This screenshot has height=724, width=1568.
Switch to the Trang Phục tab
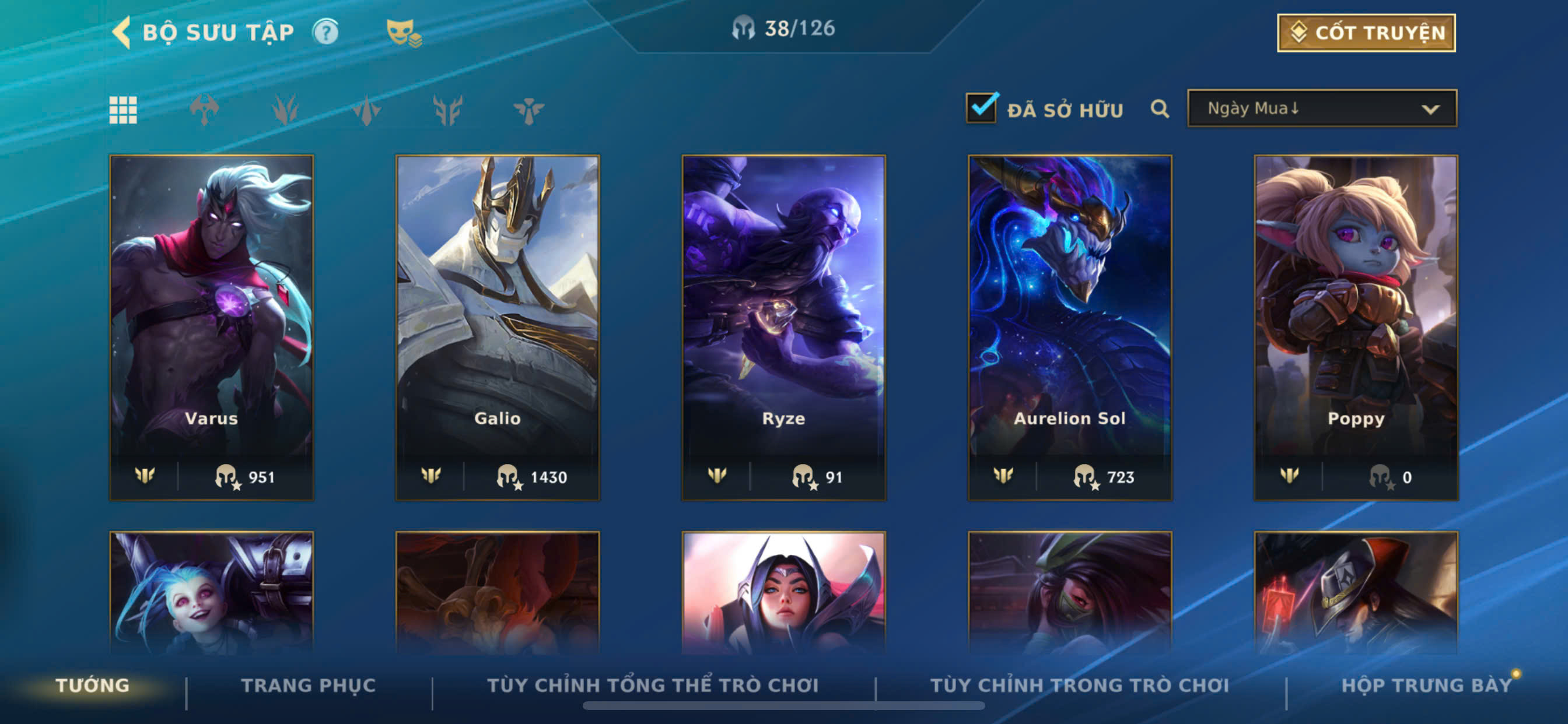pos(309,686)
